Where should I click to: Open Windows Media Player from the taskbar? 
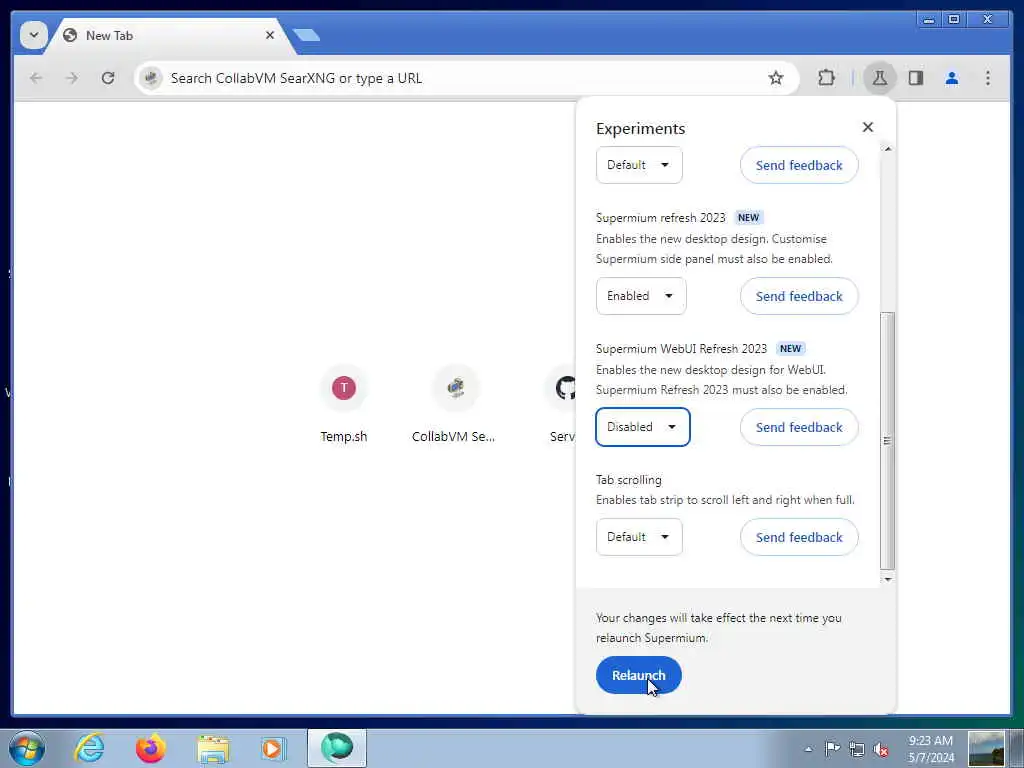[x=273, y=748]
